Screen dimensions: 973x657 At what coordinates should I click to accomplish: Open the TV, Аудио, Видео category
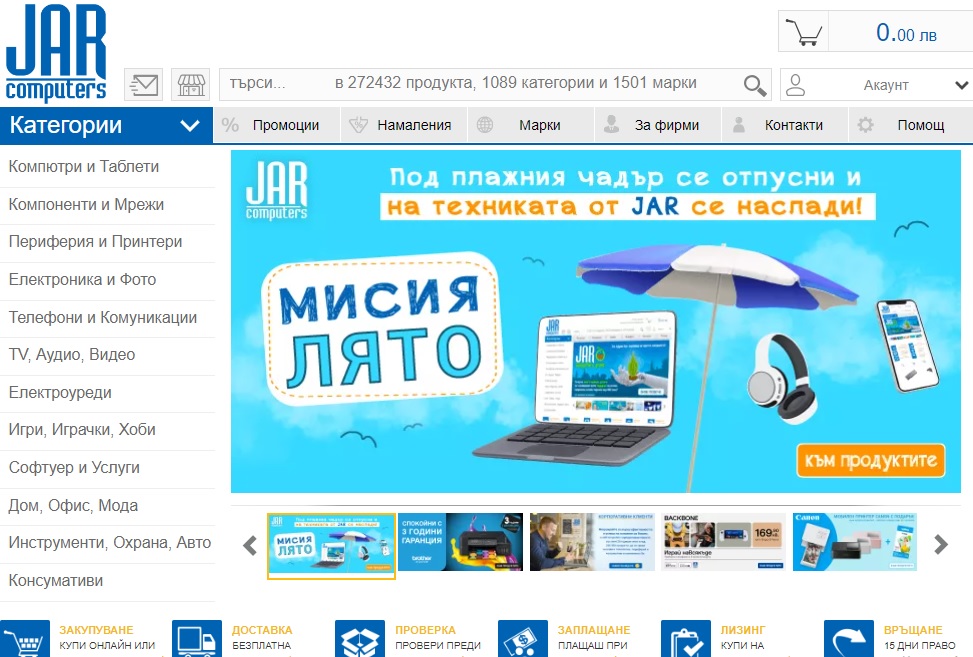tap(107, 355)
